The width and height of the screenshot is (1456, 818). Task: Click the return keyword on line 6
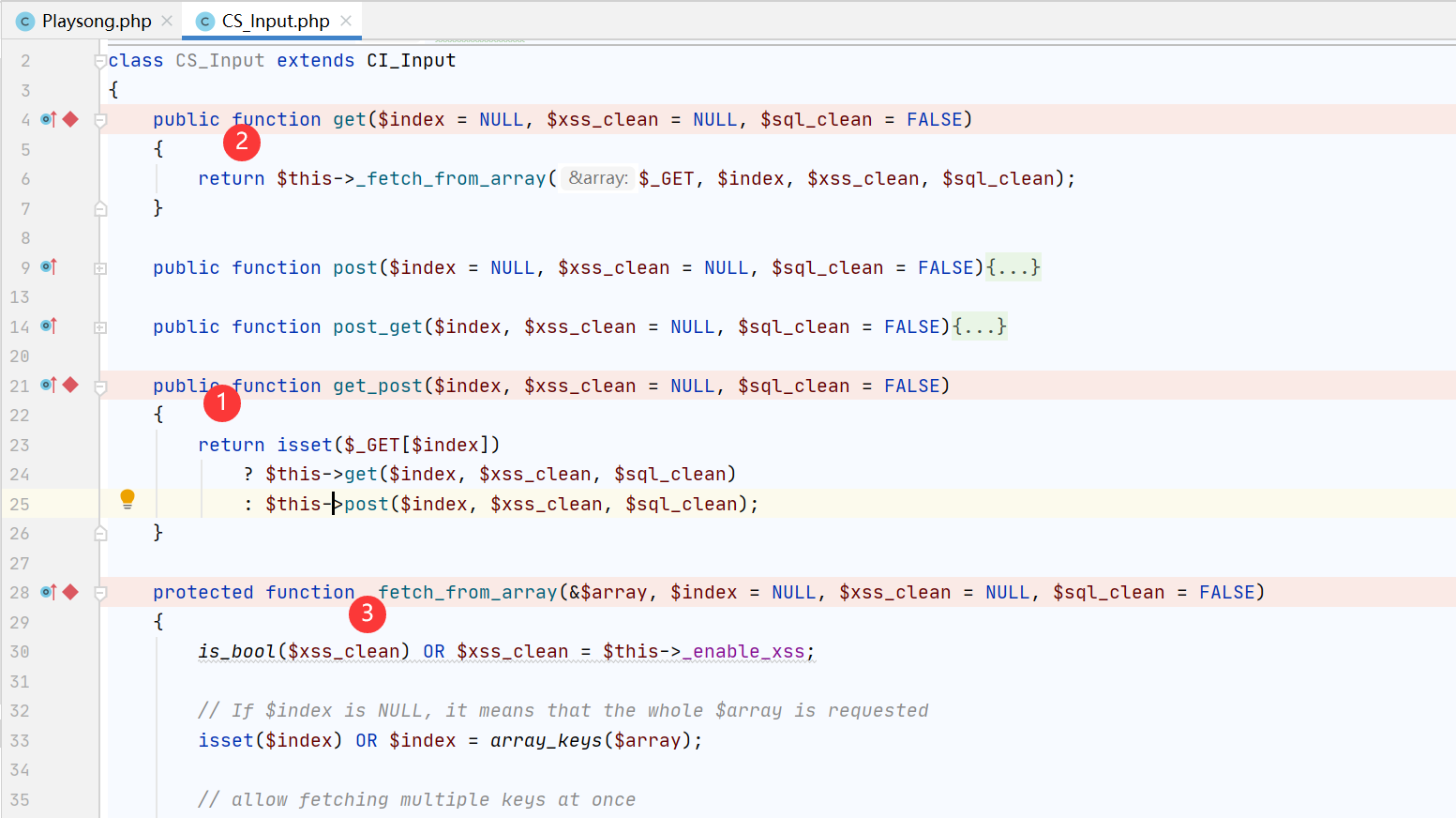tap(232, 178)
